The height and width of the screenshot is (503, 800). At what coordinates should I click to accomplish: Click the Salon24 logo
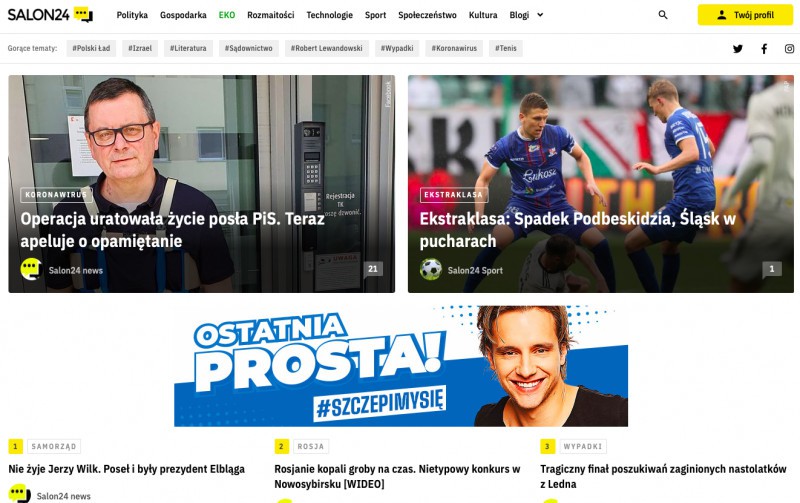click(x=50, y=15)
